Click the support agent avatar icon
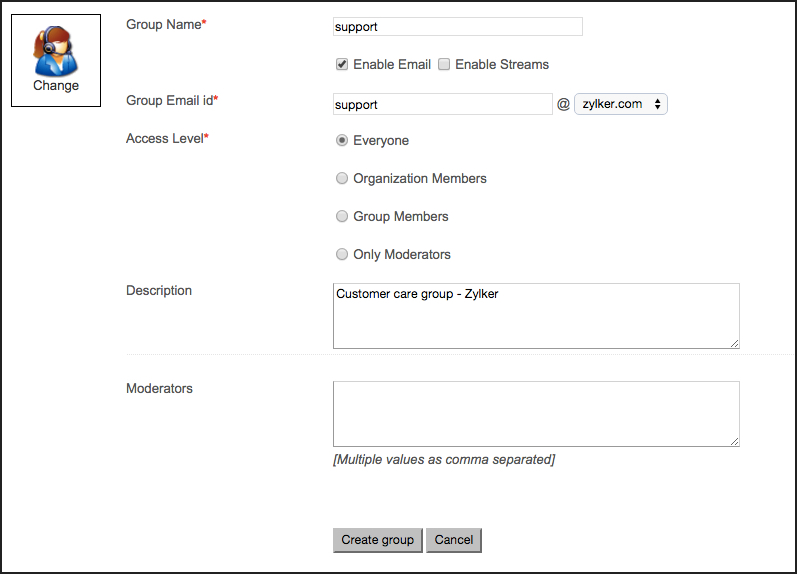The height and width of the screenshot is (574, 797). 56,51
